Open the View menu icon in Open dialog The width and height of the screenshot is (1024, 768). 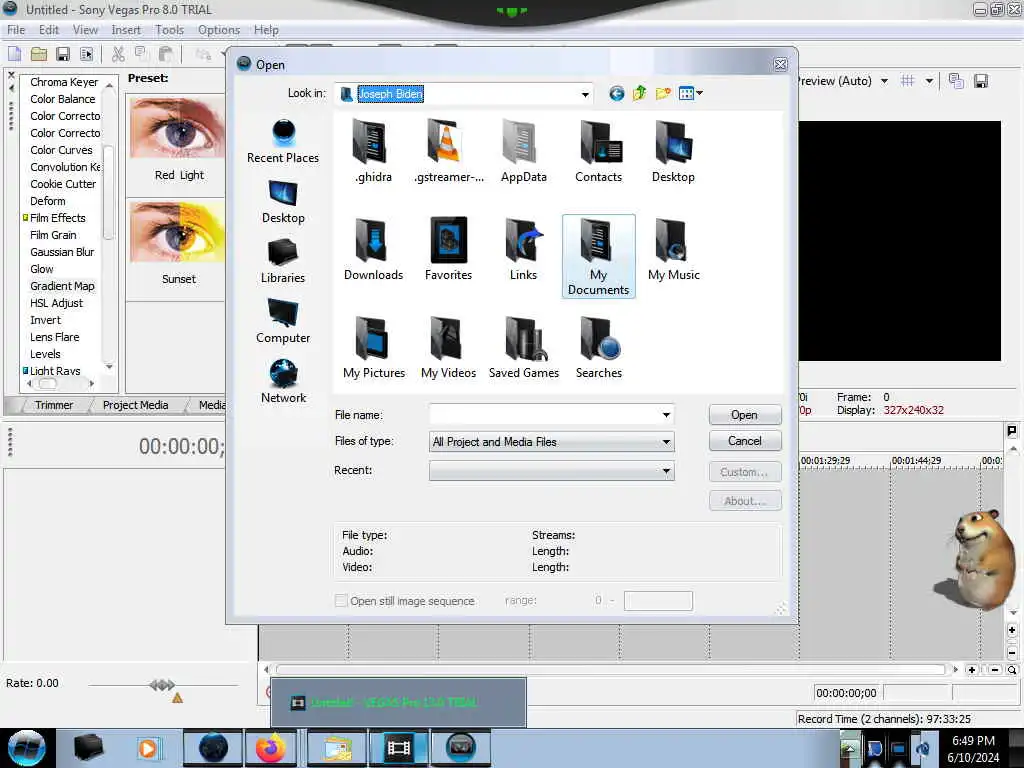pos(690,93)
